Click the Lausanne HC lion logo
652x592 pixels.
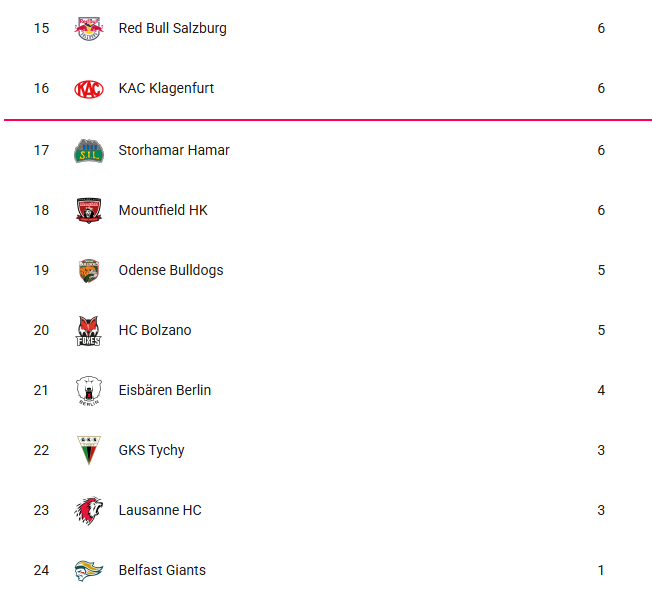coord(88,510)
